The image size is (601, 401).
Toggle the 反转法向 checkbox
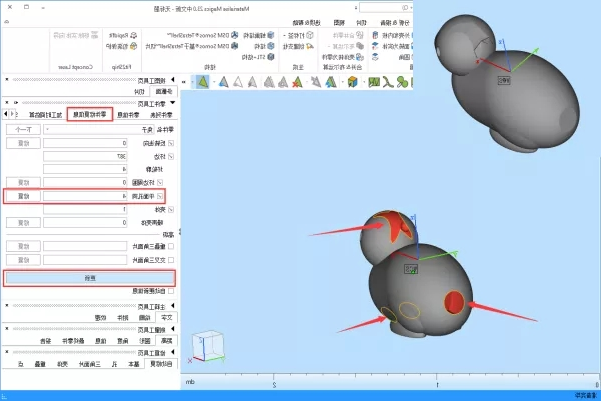click(171, 143)
